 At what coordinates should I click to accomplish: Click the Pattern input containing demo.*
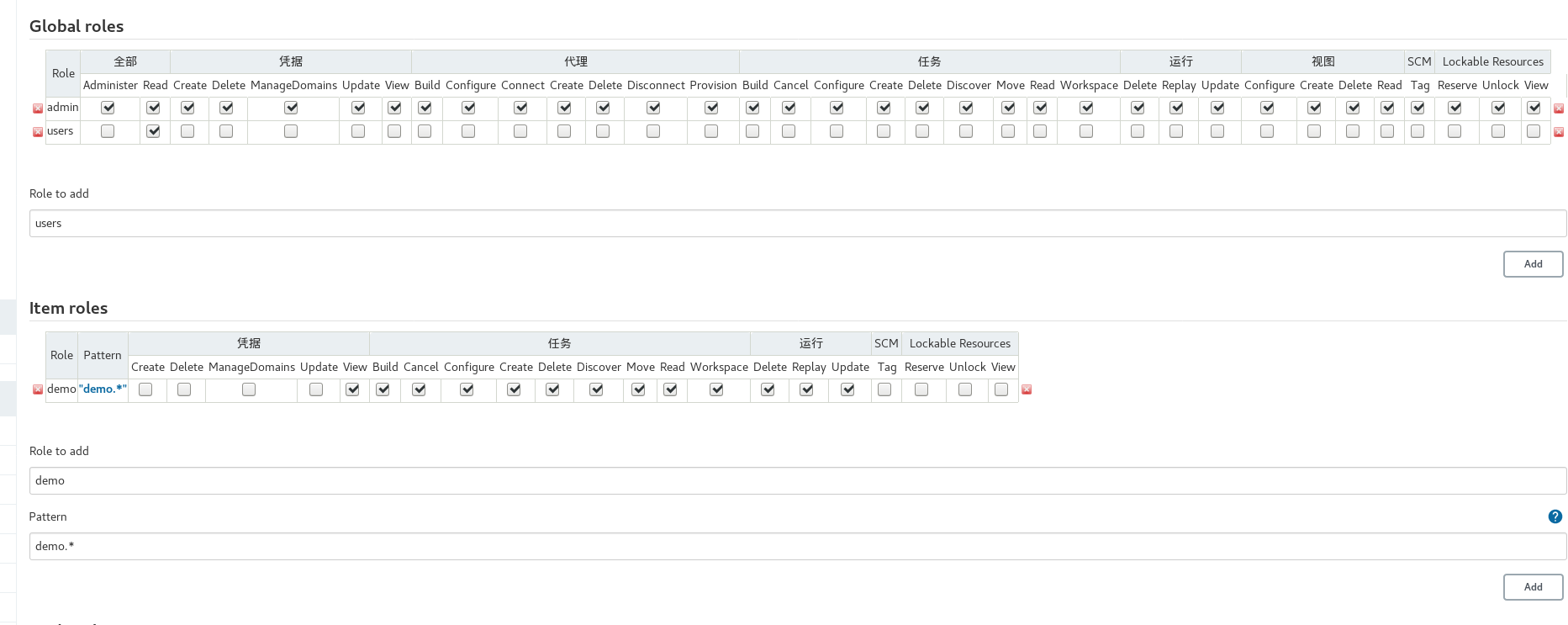click(798, 547)
